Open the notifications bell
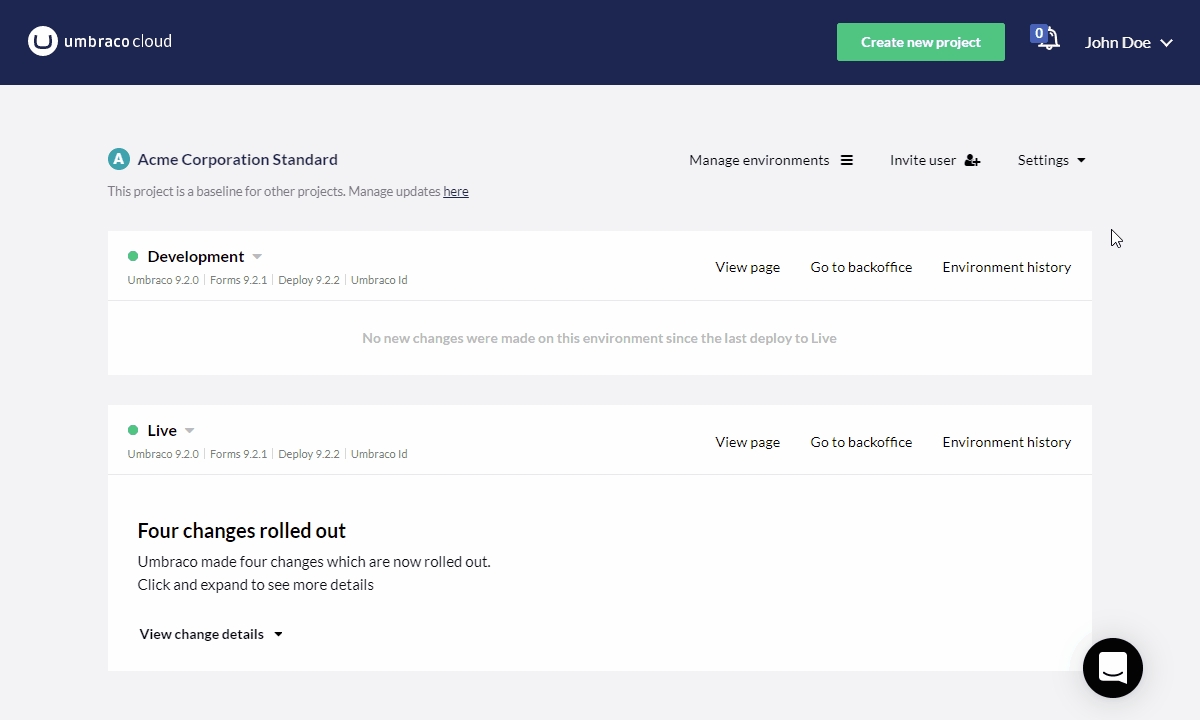This screenshot has height=720, width=1200. tap(1046, 40)
